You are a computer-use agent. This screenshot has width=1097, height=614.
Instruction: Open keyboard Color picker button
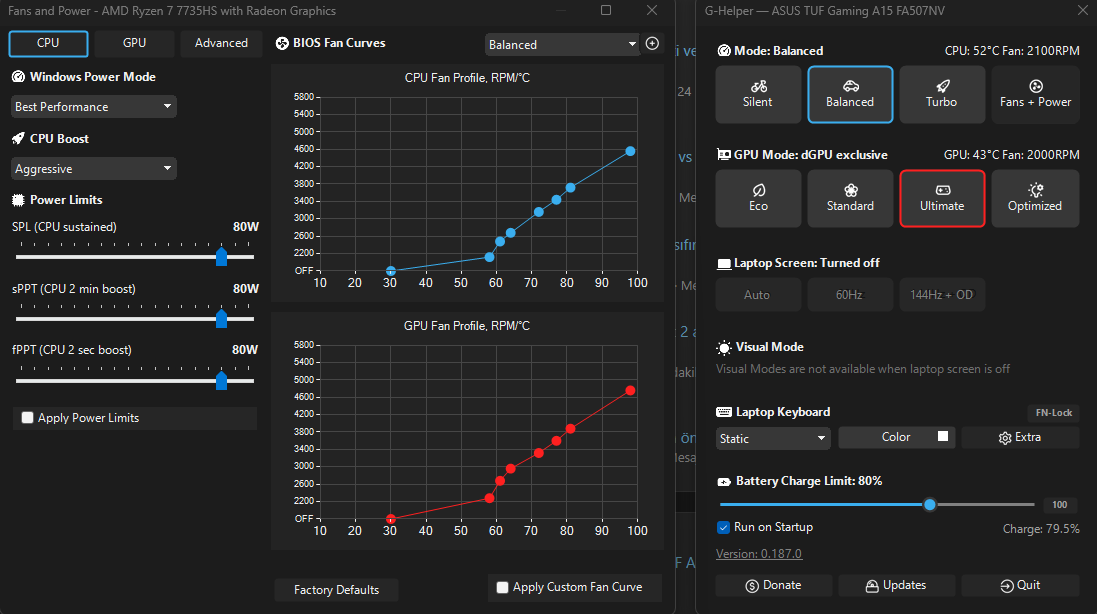coord(896,437)
